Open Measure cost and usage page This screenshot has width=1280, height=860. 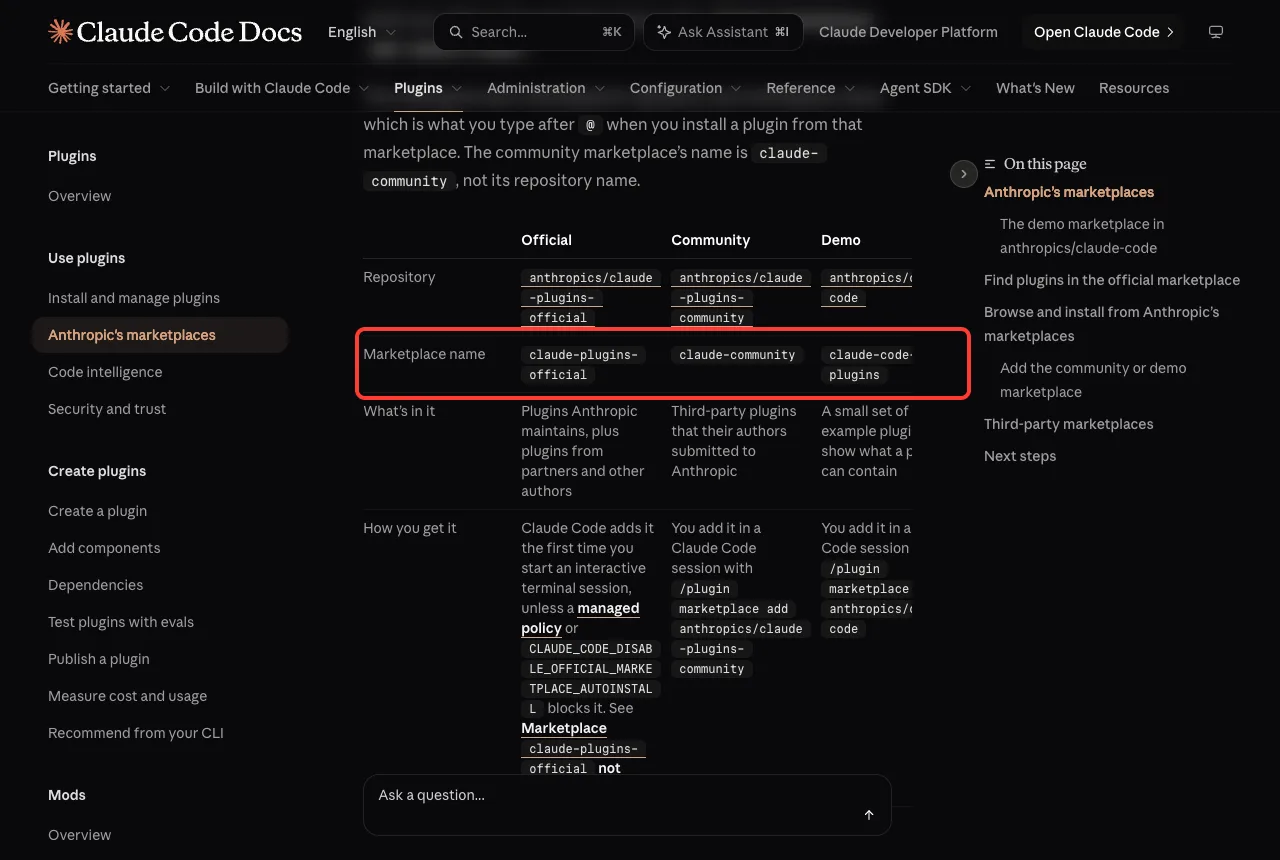(128, 696)
